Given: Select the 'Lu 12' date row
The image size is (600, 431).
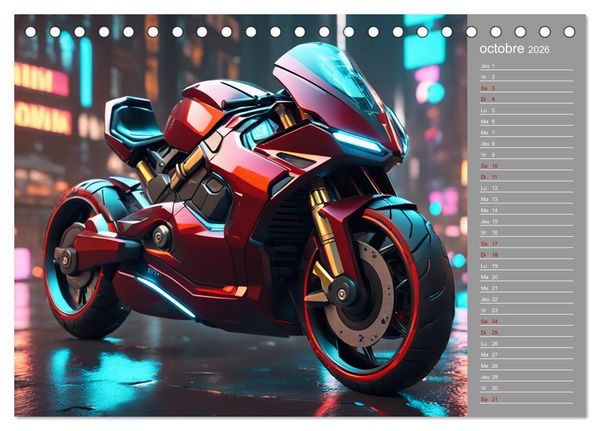Looking at the screenshot, I should (x=527, y=188).
